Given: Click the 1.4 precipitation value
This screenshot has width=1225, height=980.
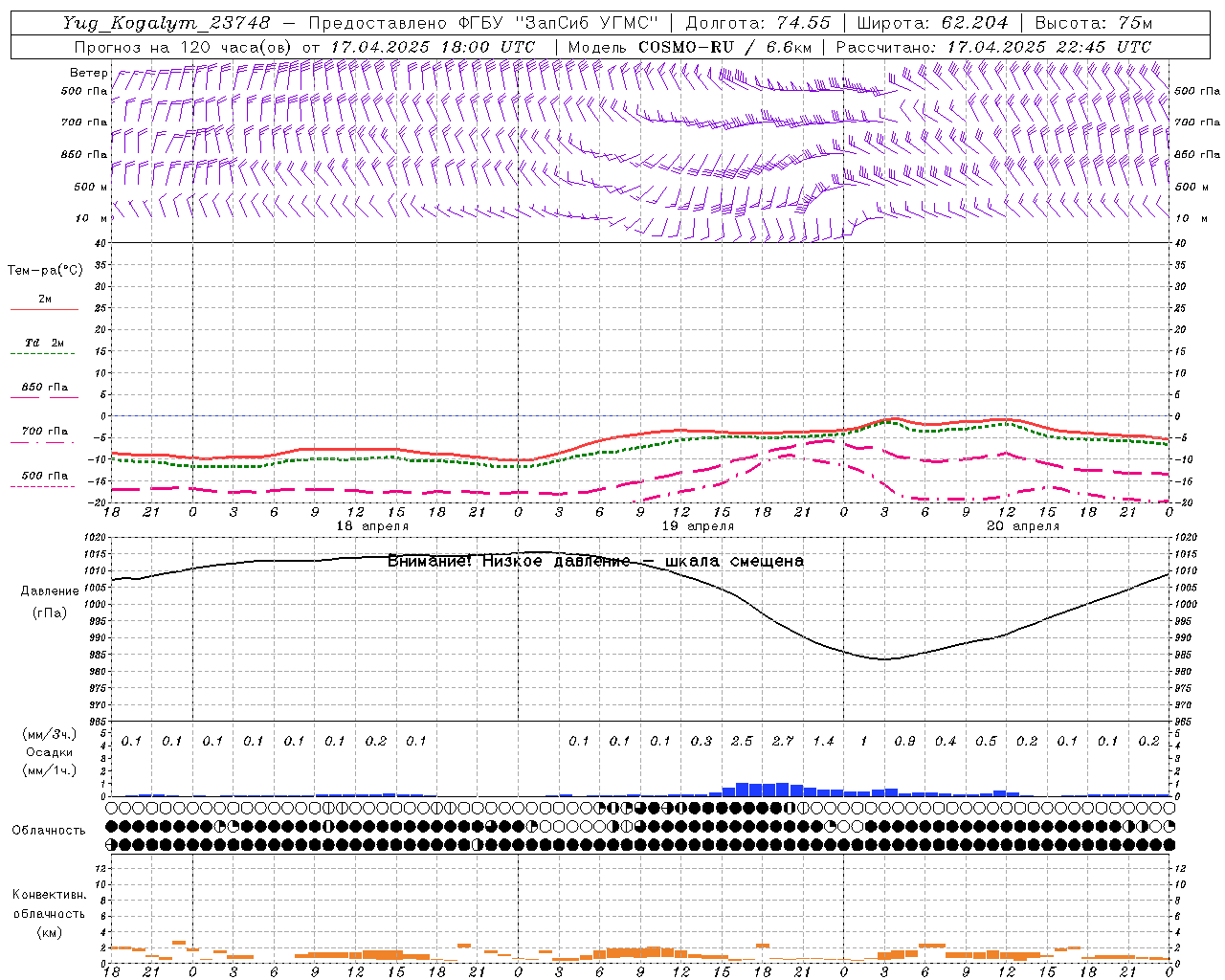Looking at the screenshot, I should tap(823, 741).
